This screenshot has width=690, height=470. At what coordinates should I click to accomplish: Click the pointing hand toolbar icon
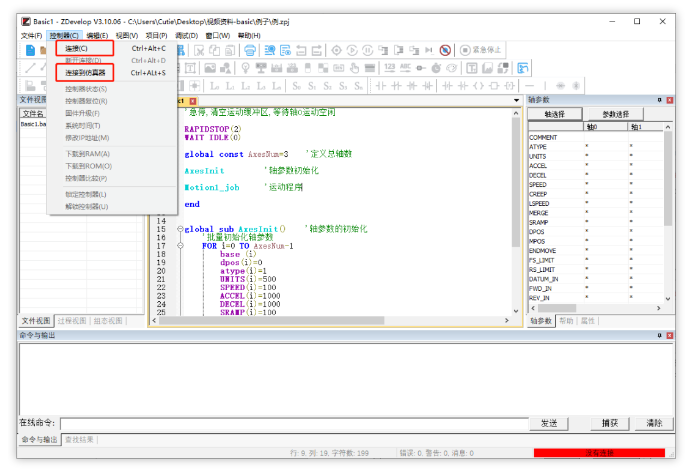point(354,68)
